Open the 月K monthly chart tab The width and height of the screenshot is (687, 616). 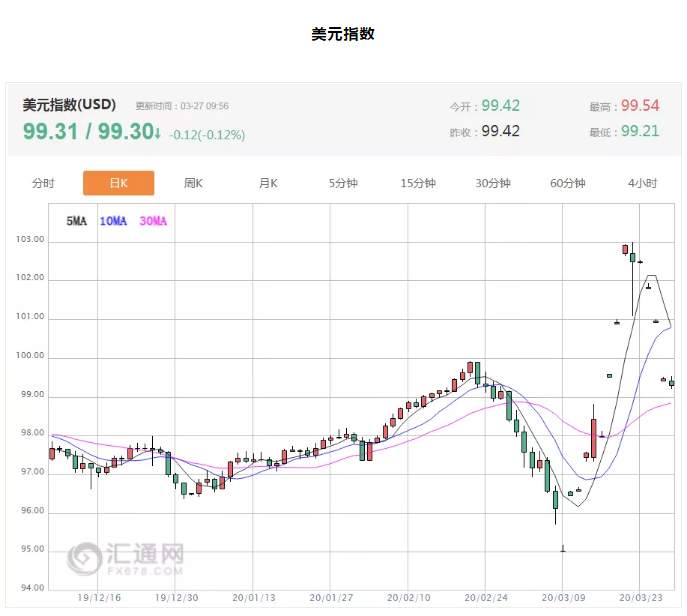click(x=268, y=183)
